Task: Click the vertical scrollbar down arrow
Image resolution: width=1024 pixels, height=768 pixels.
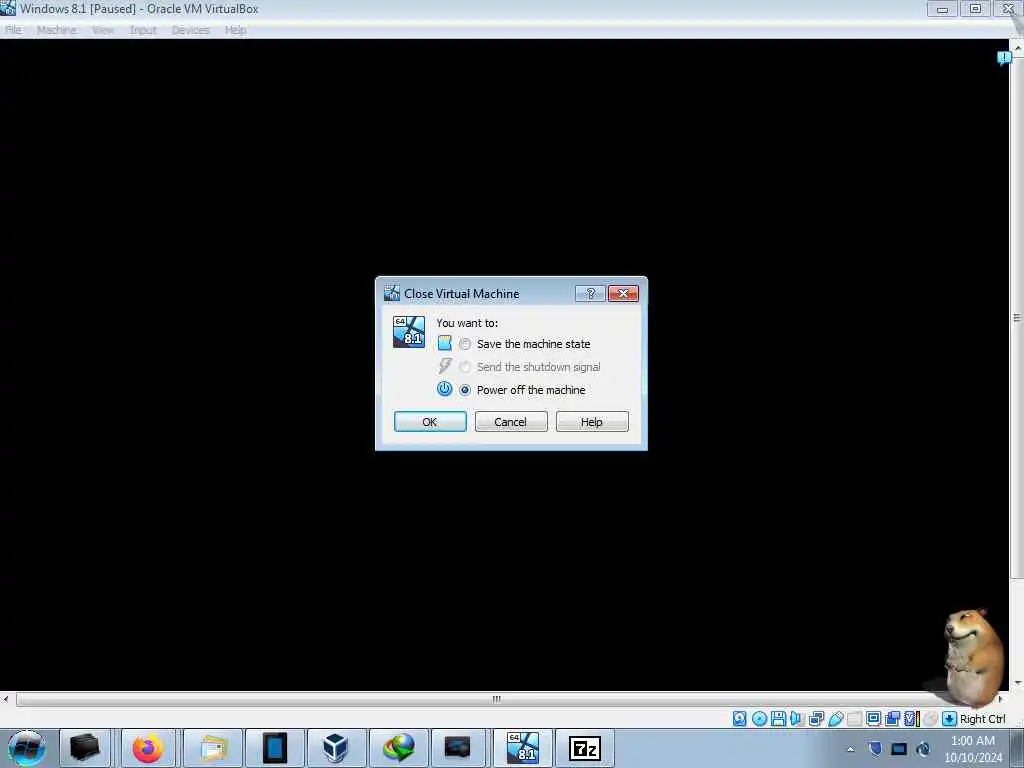Action: 1017,683
